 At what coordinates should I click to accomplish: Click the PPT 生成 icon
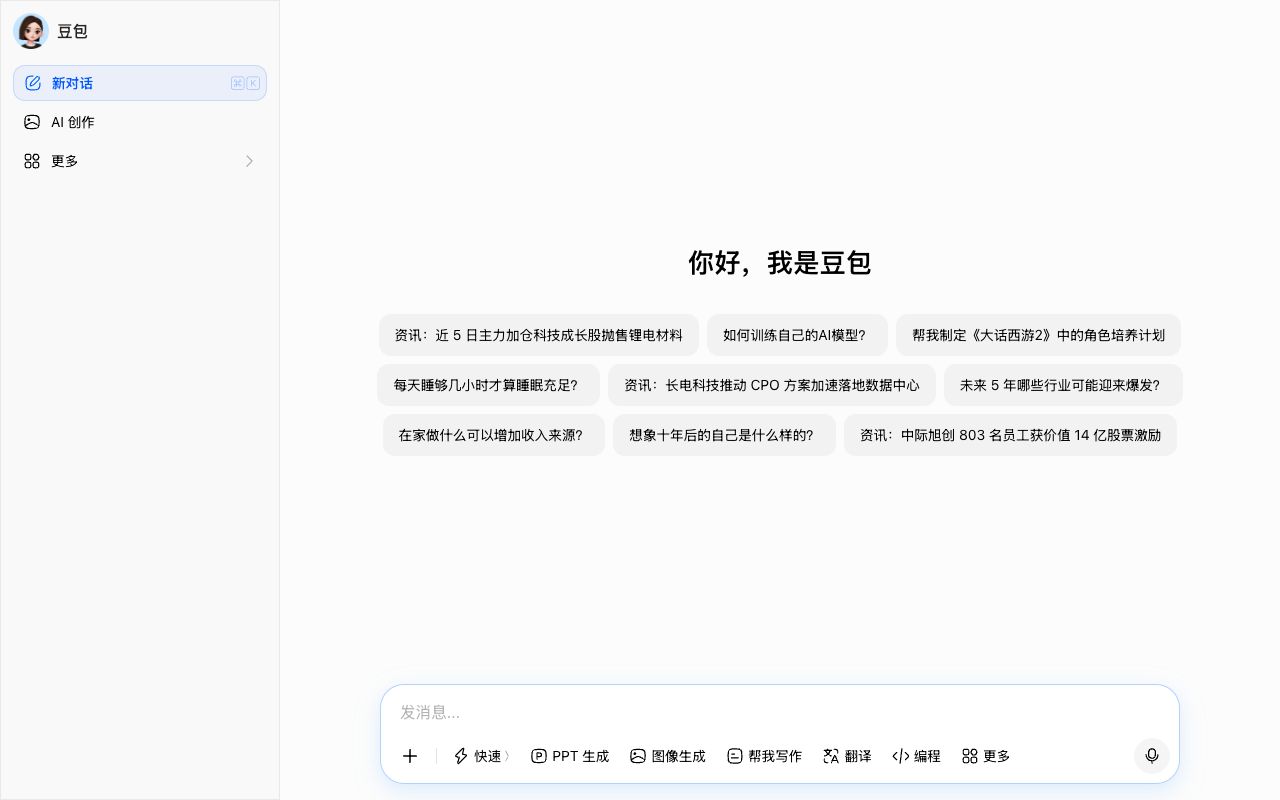click(x=539, y=756)
